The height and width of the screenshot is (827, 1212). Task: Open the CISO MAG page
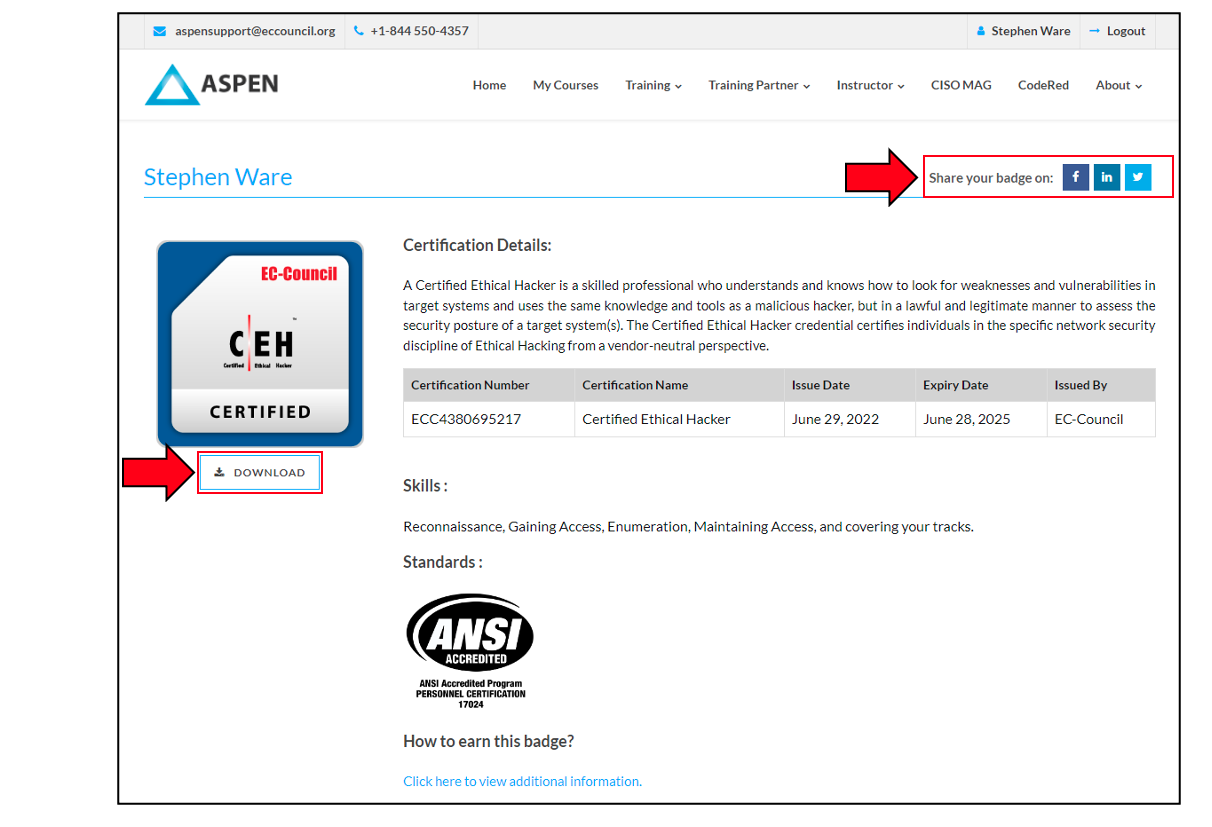[x=960, y=85]
